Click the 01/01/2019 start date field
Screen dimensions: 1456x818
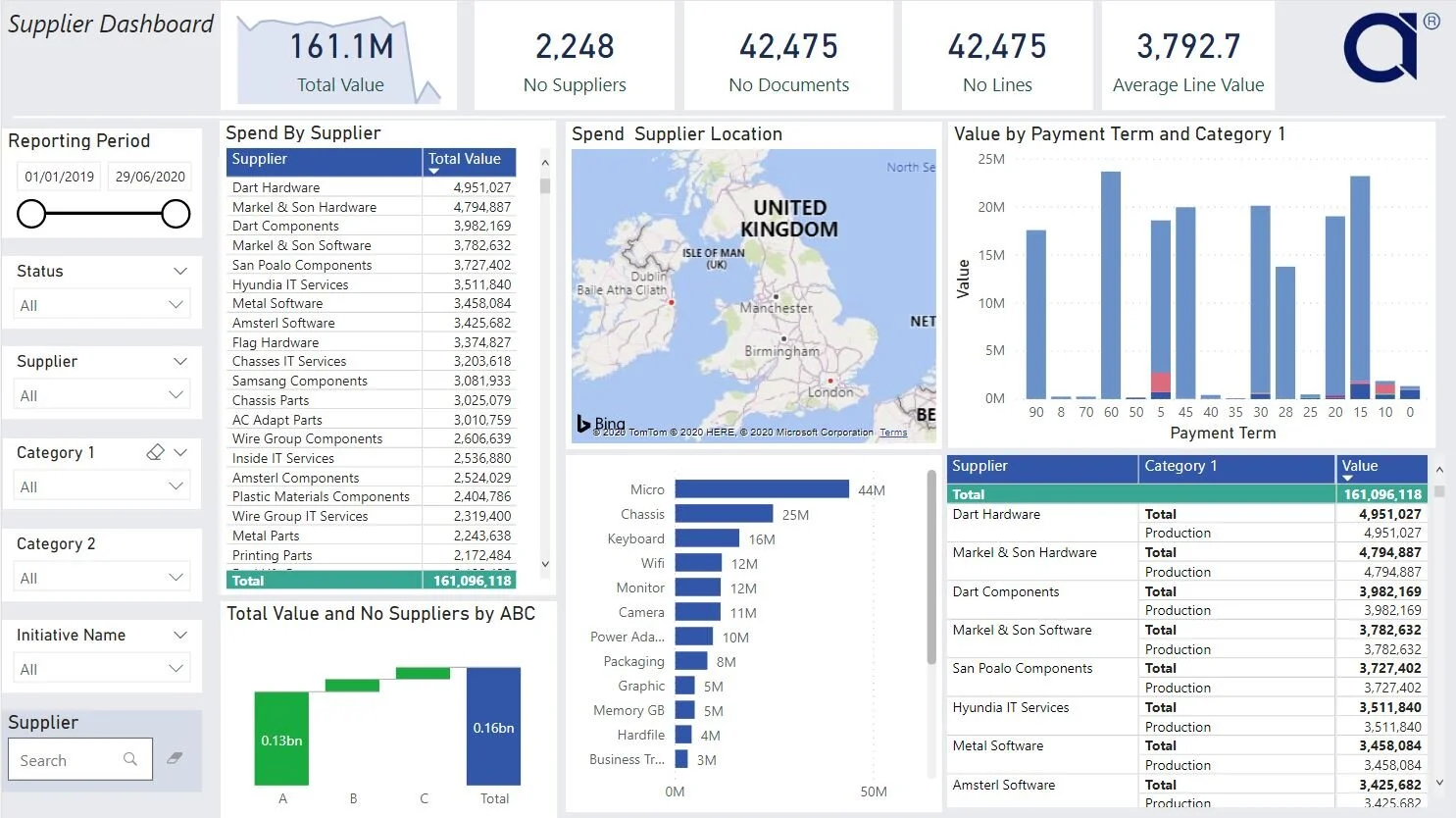click(58, 176)
